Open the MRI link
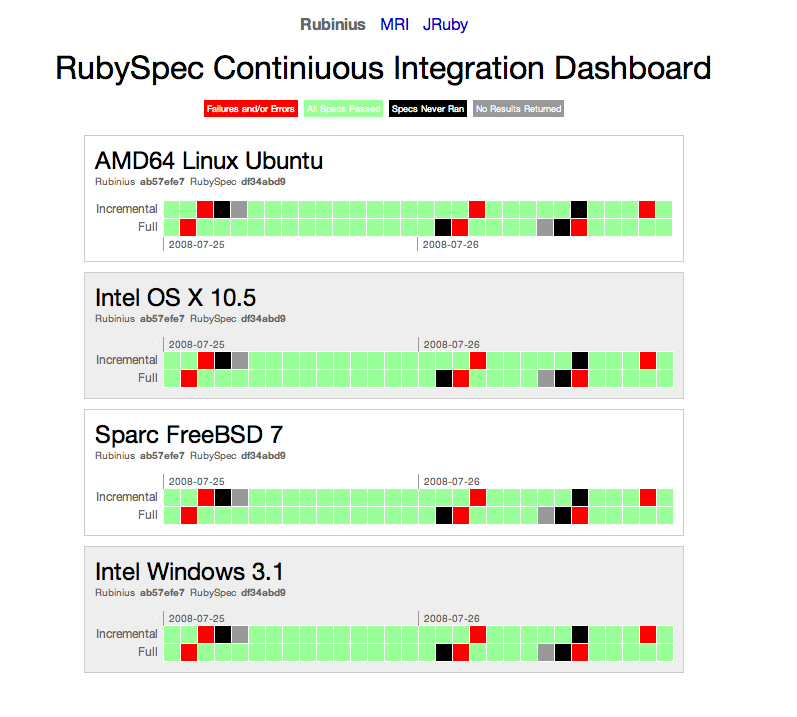The image size is (797, 717). [394, 24]
